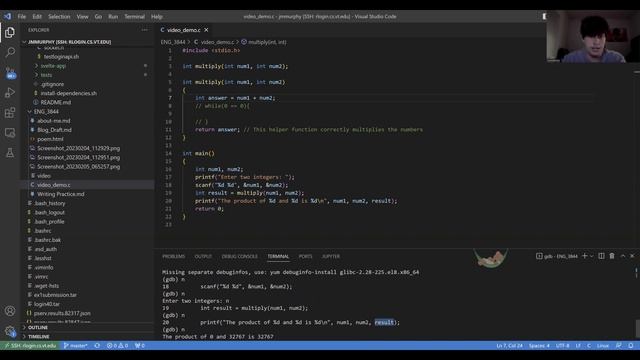Open the Go menu
The width and height of the screenshot is (640, 360).
pyautogui.click(x=98, y=17)
